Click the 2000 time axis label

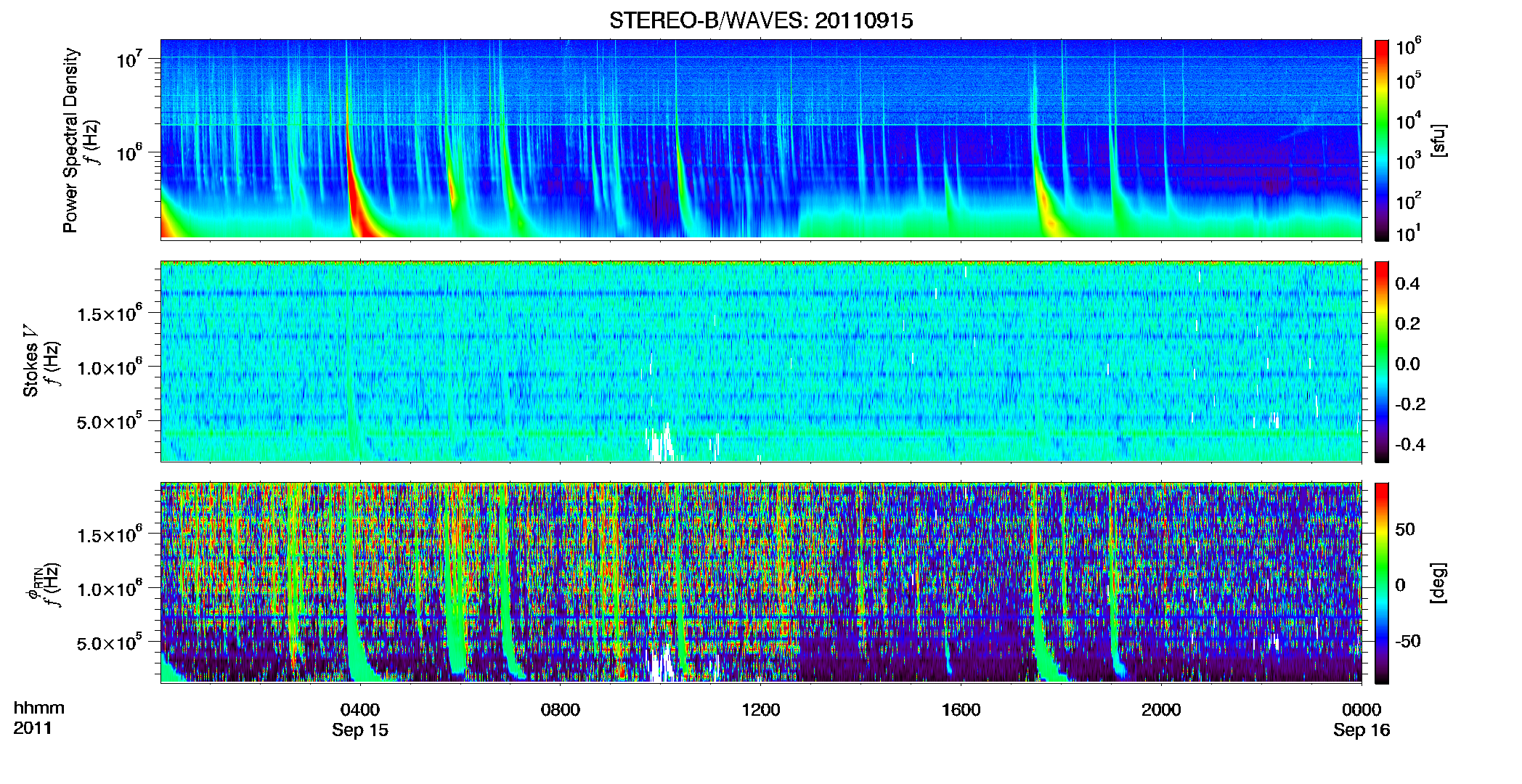coord(1161,710)
